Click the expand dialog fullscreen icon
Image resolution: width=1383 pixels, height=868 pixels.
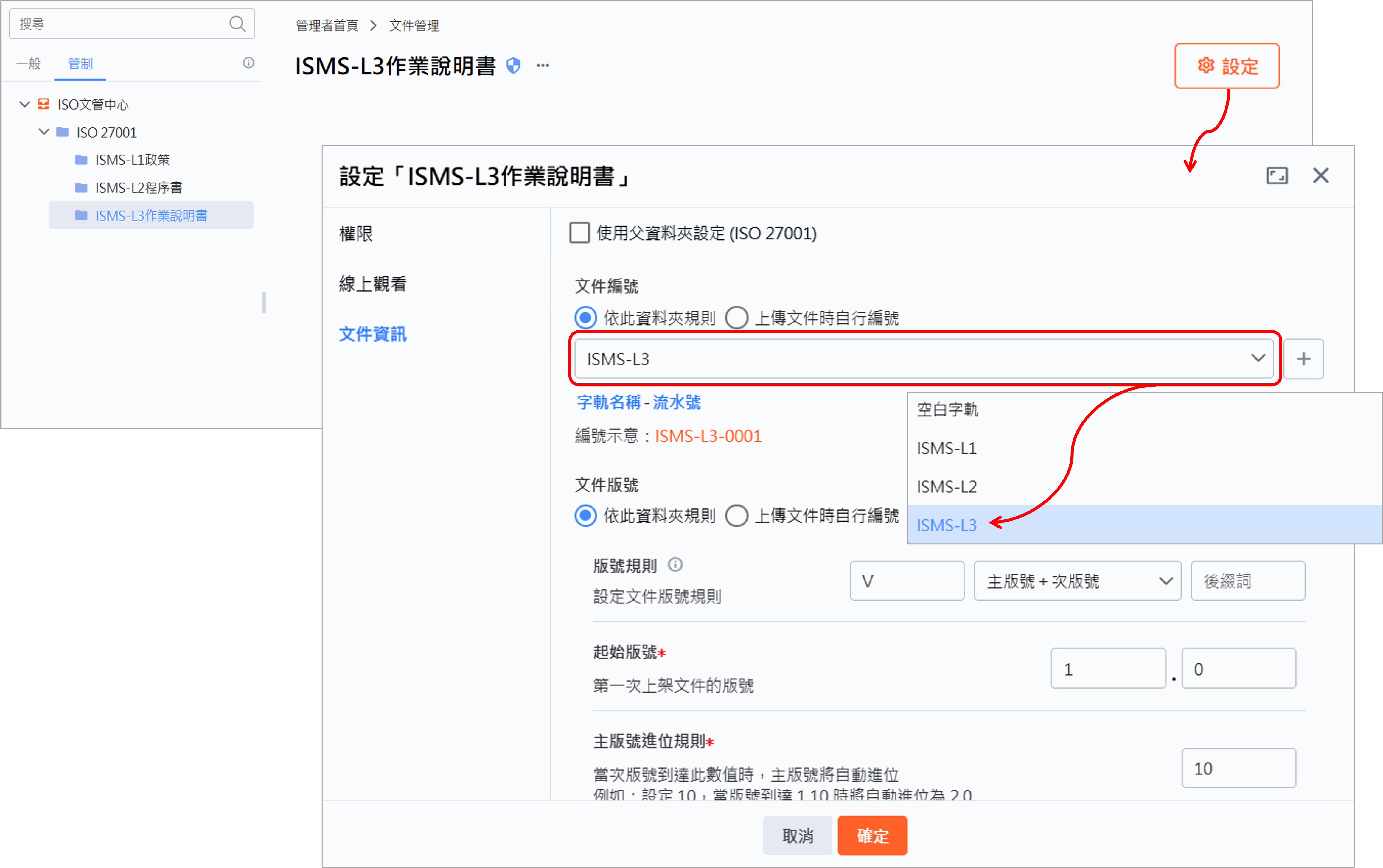click(1277, 176)
